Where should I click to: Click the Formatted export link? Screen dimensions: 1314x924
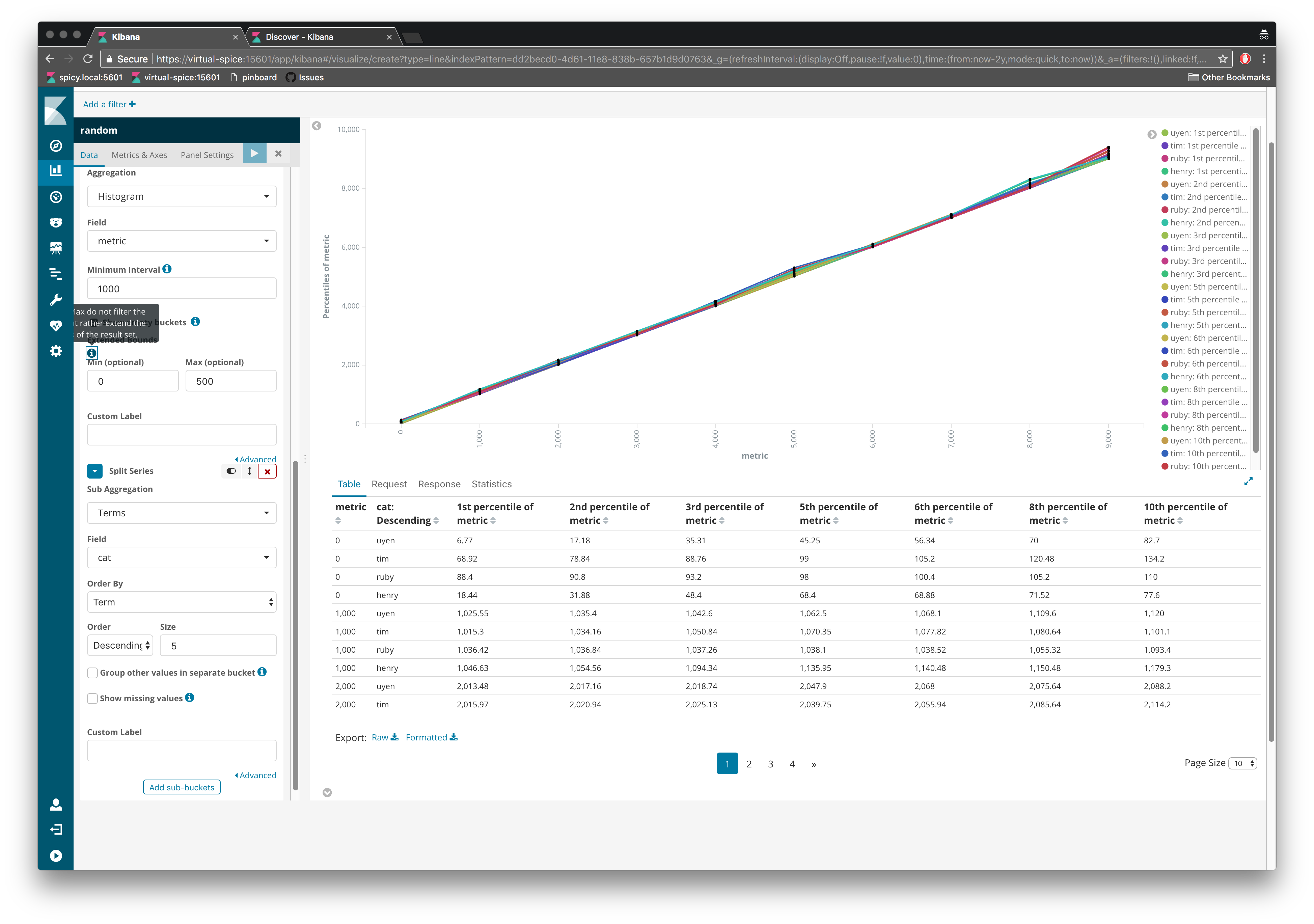pyautogui.click(x=426, y=737)
